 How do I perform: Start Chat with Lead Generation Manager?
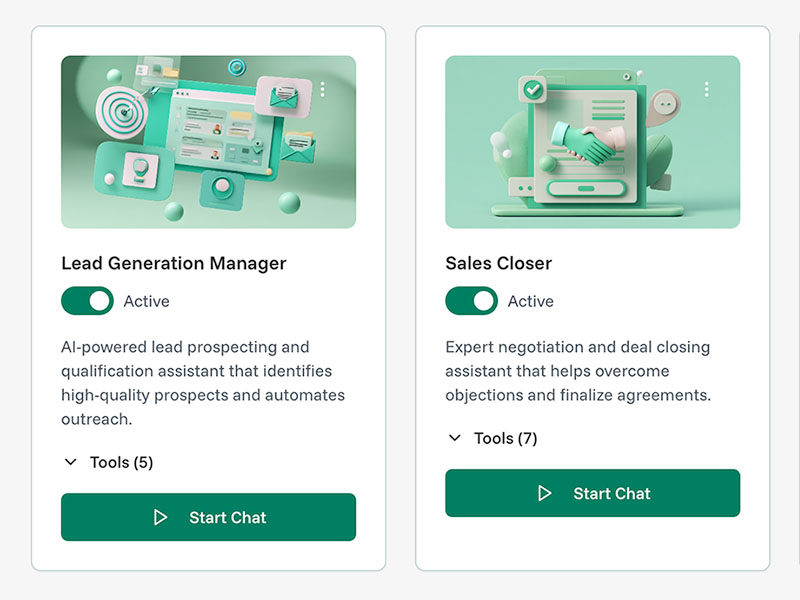point(208,517)
